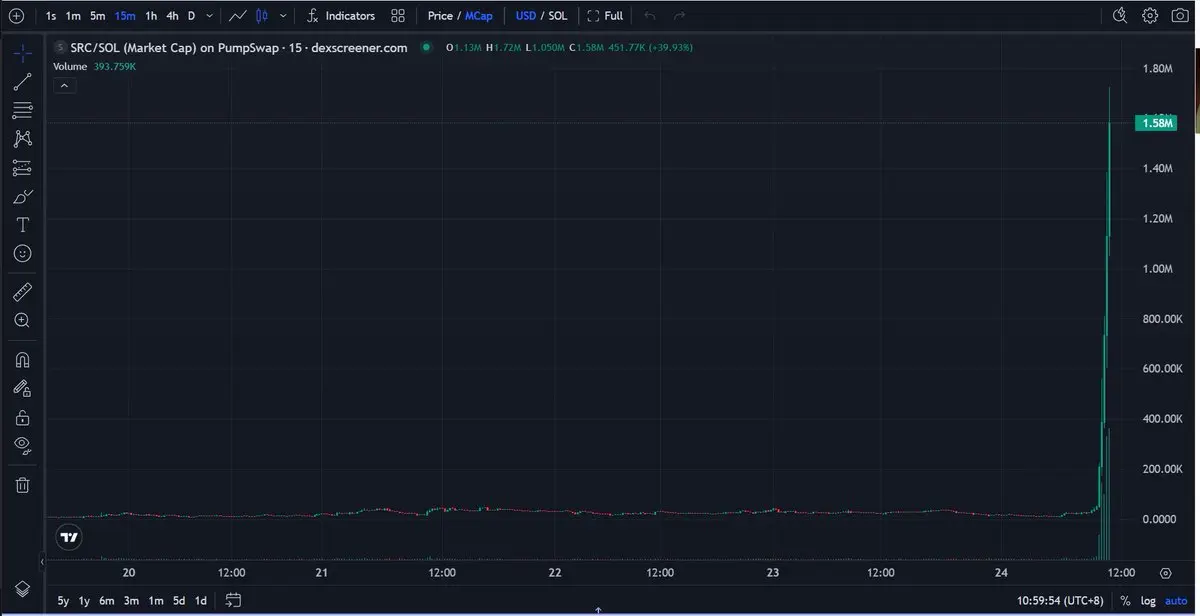The width and height of the screenshot is (1200, 616).
Task: Switch the chart to MCap view
Action: (479, 16)
